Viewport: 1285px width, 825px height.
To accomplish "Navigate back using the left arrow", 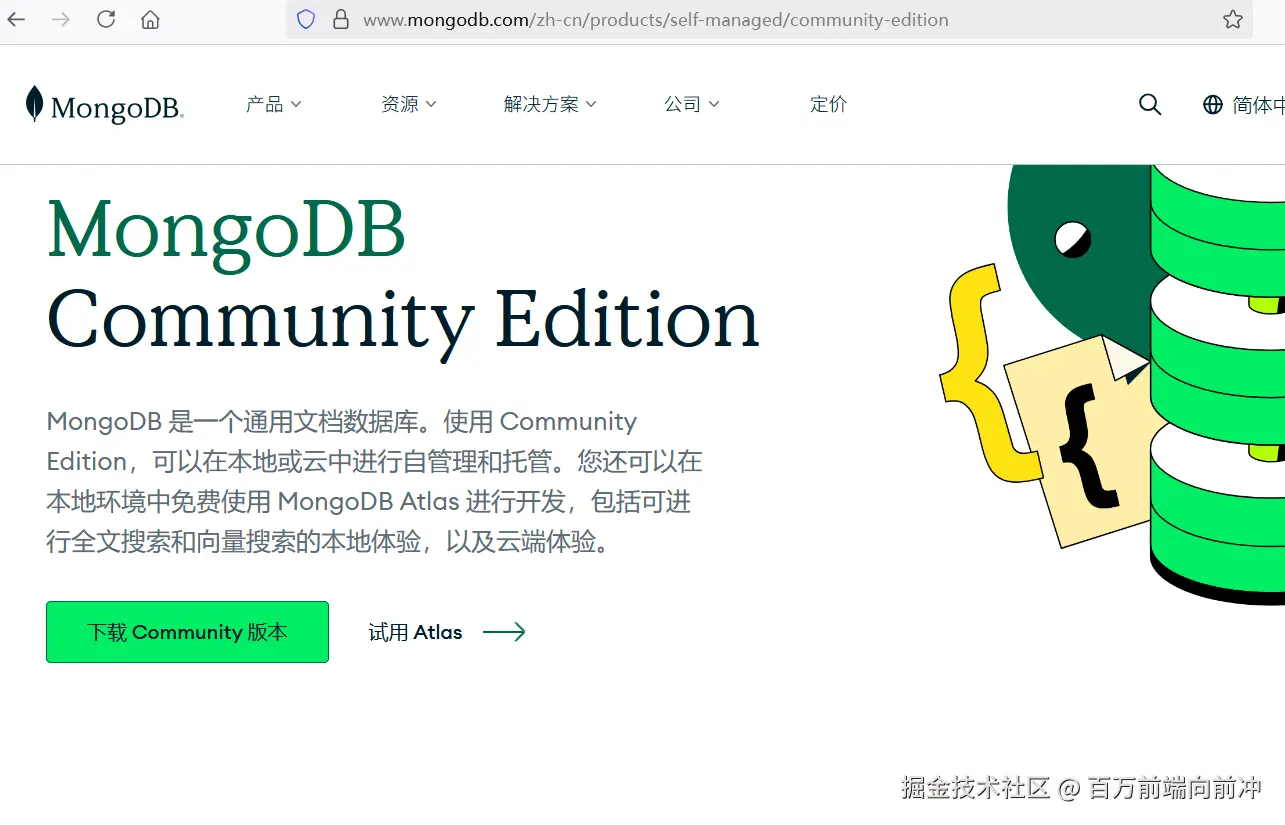I will click(16, 18).
